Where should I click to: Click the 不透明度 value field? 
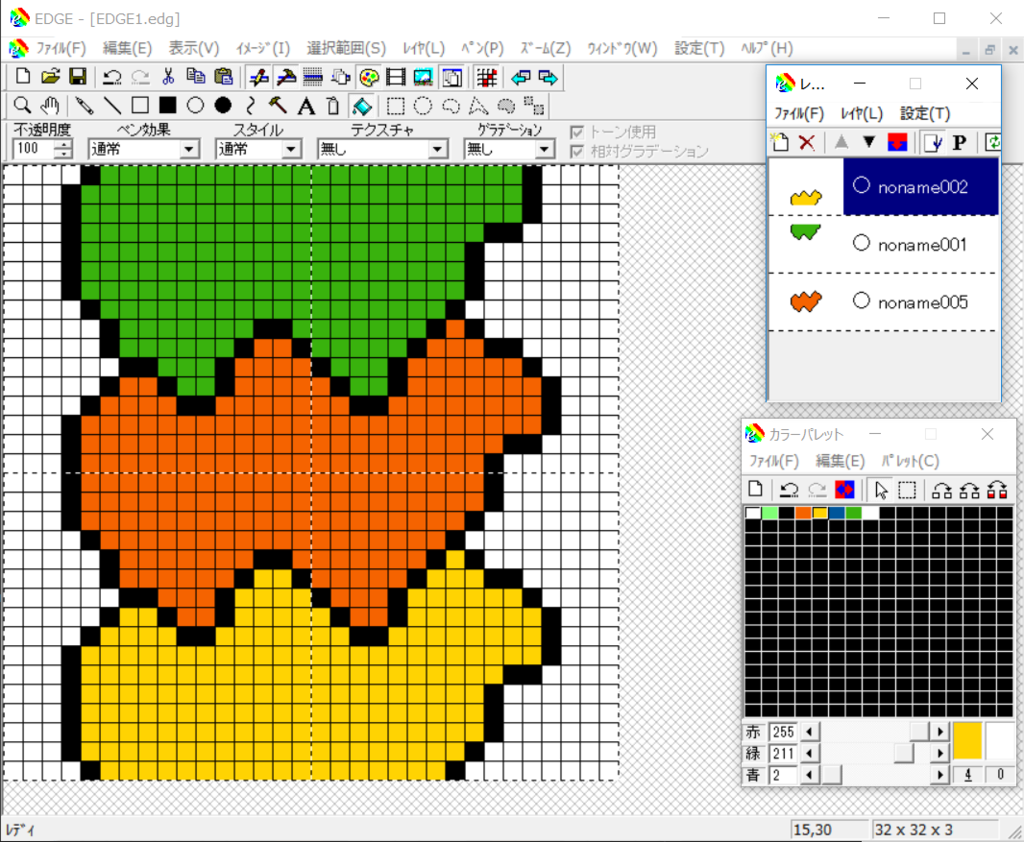coord(33,149)
